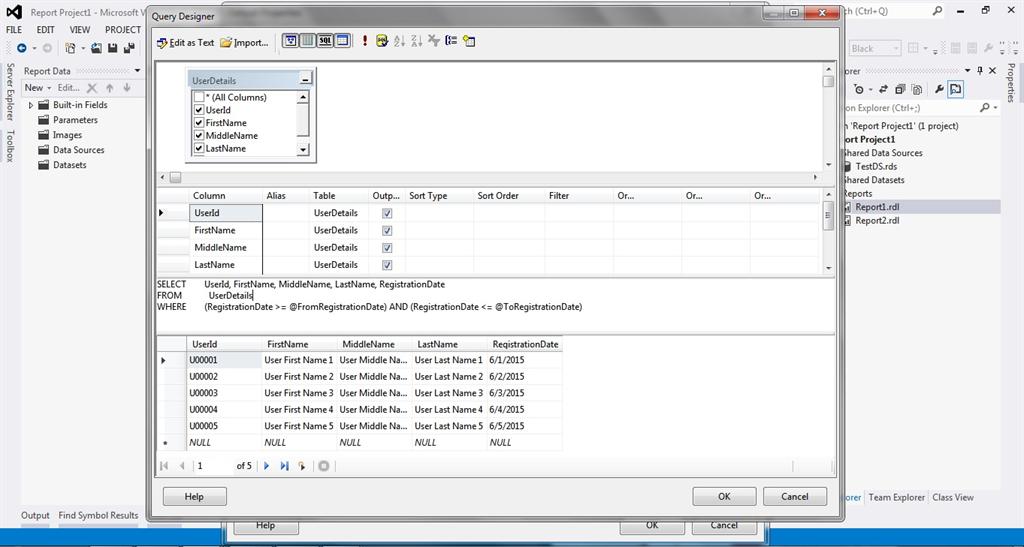Click the Sort Ascending A-Z icon
This screenshot has width=1024, height=547.
pos(400,41)
